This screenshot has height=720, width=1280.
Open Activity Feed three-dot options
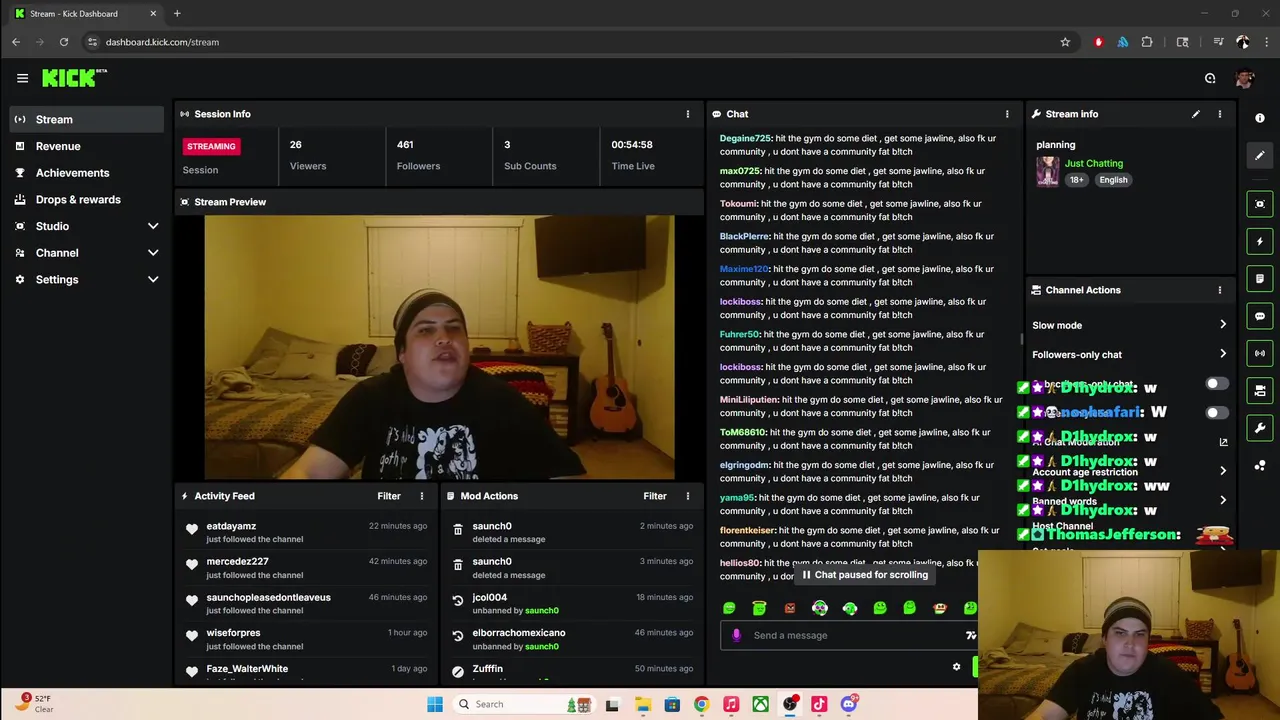coord(422,496)
